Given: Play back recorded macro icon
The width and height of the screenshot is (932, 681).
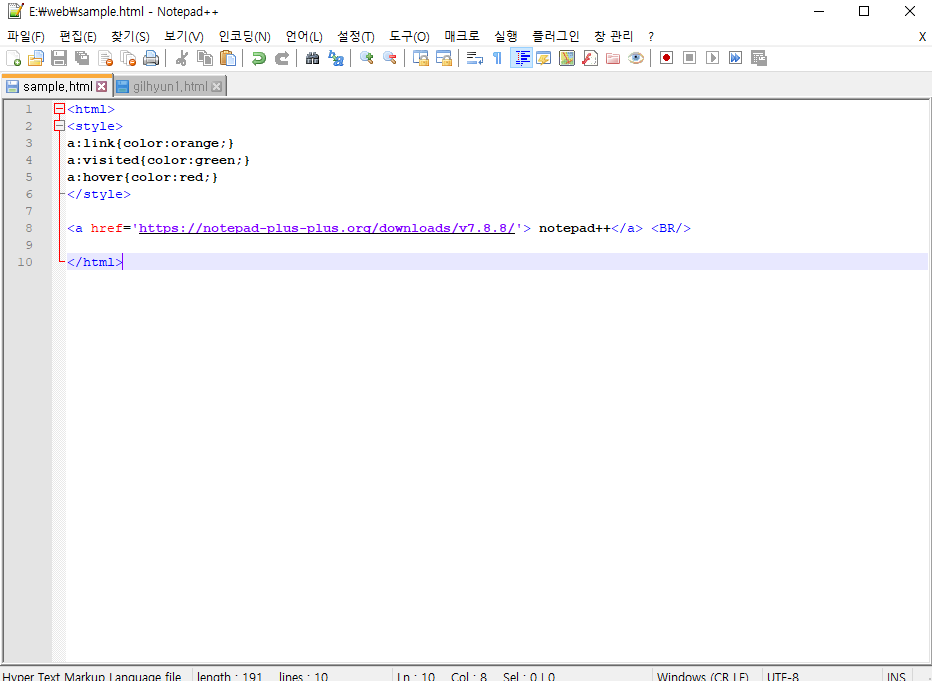Looking at the screenshot, I should pyautogui.click(x=713, y=58).
